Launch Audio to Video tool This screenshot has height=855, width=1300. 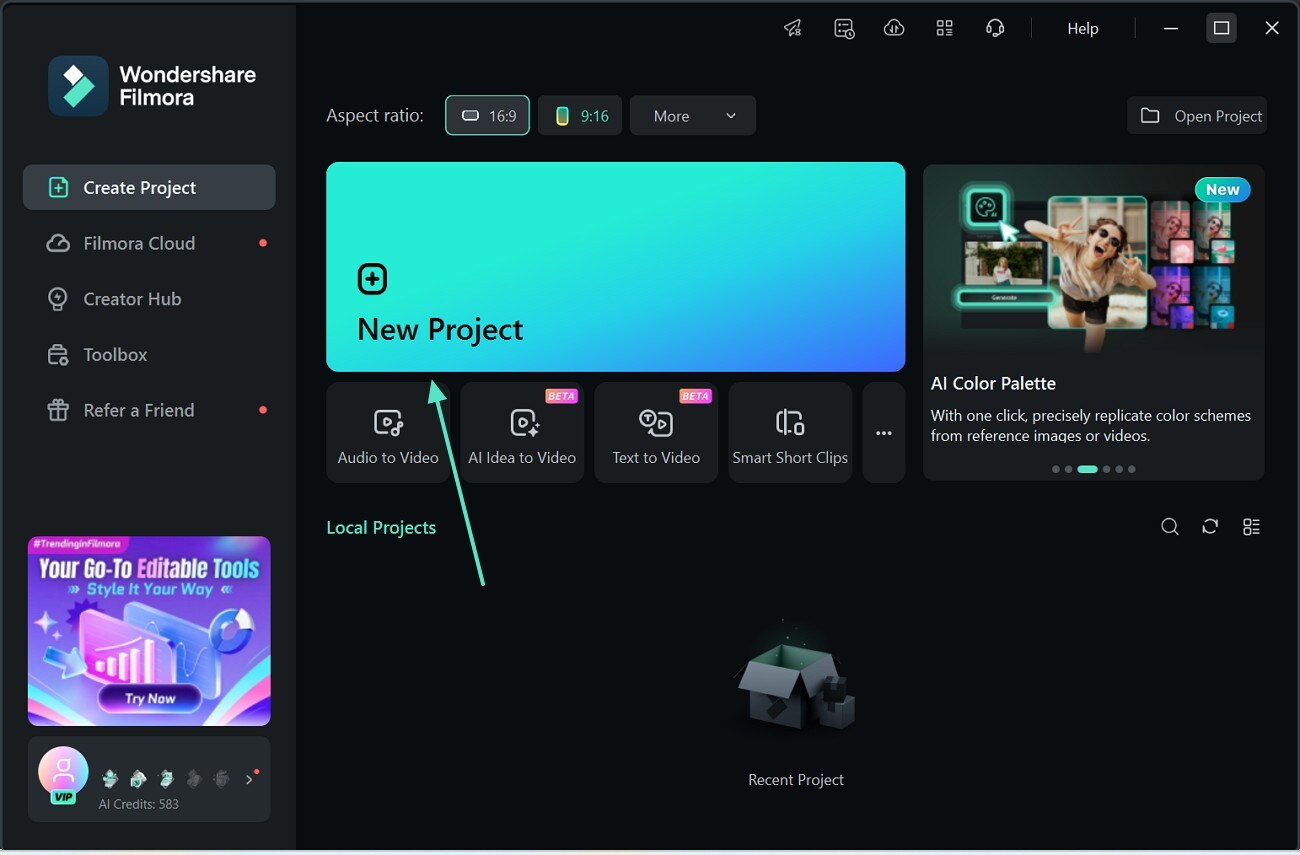point(388,432)
